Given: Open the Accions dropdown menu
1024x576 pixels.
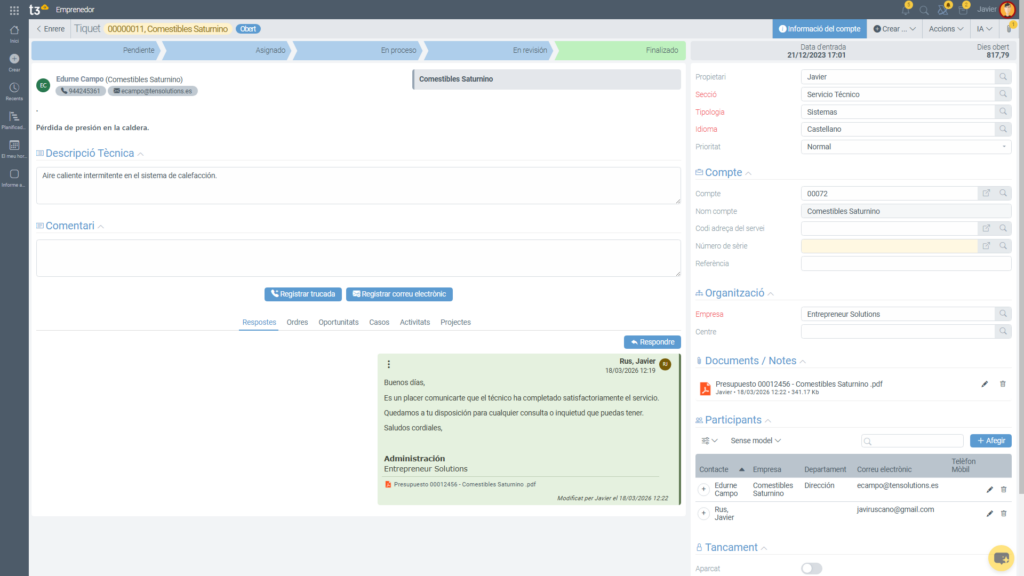Looking at the screenshot, I should click(x=945, y=29).
